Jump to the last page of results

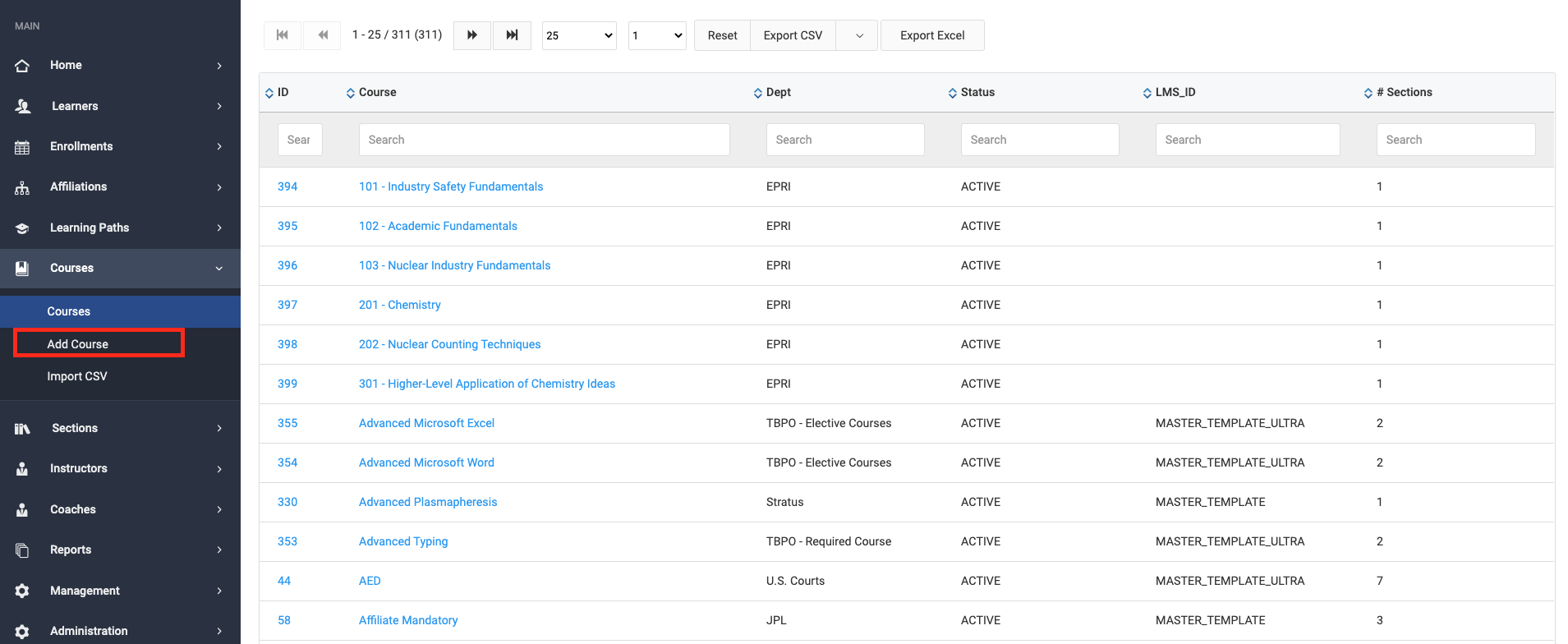click(512, 35)
